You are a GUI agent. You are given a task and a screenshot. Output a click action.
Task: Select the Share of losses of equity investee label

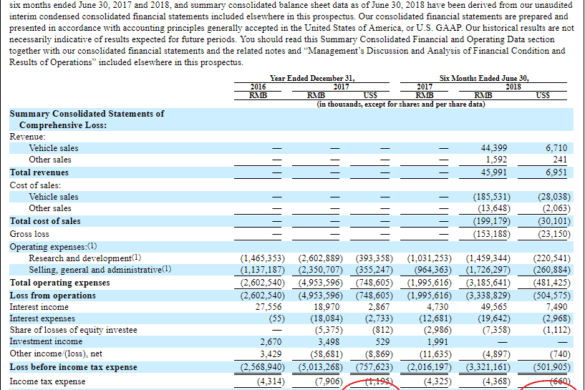pos(73,330)
